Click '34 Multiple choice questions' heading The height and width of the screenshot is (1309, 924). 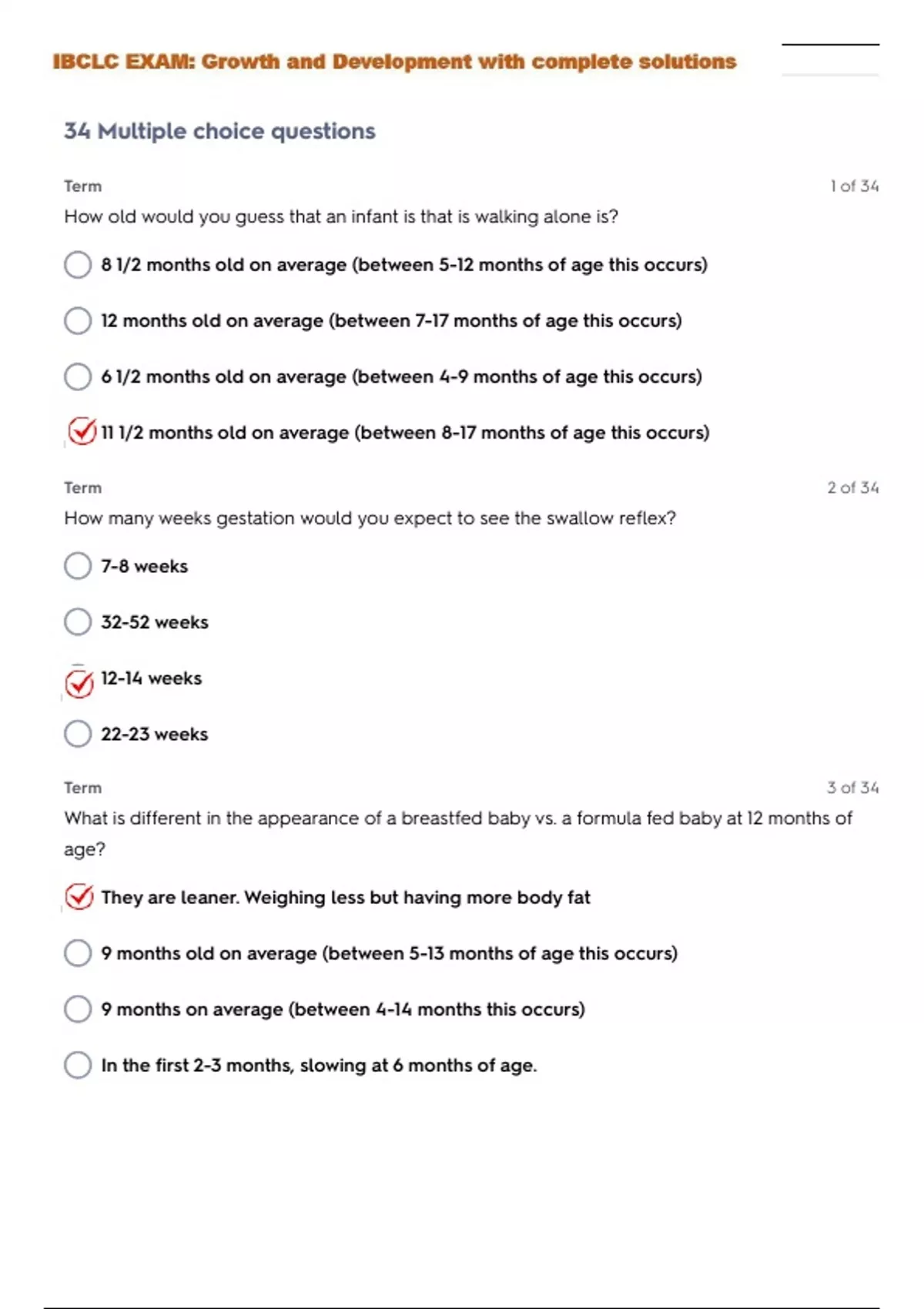point(219,131)
